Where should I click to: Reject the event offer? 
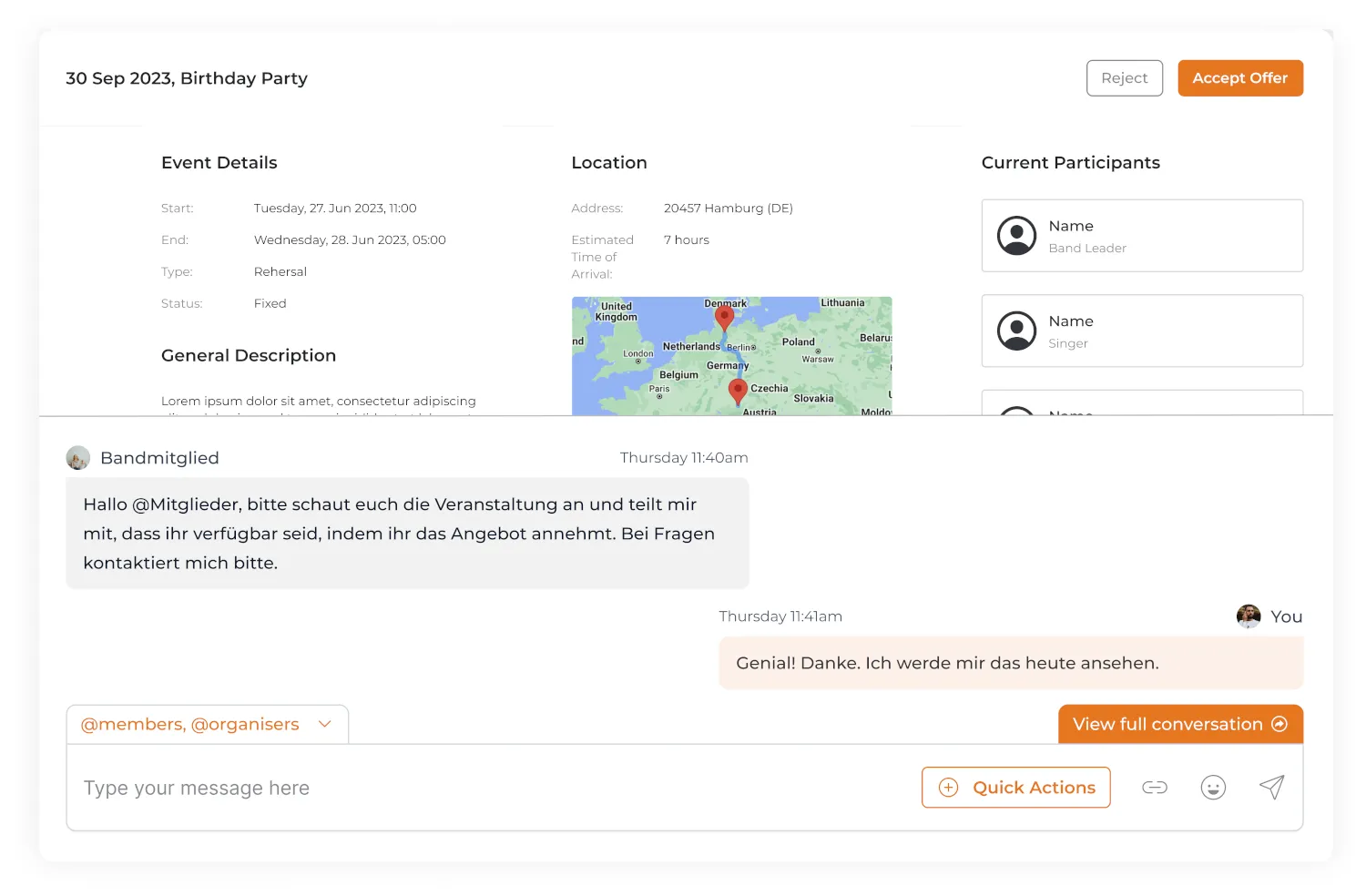click(x=1124, y=78)
